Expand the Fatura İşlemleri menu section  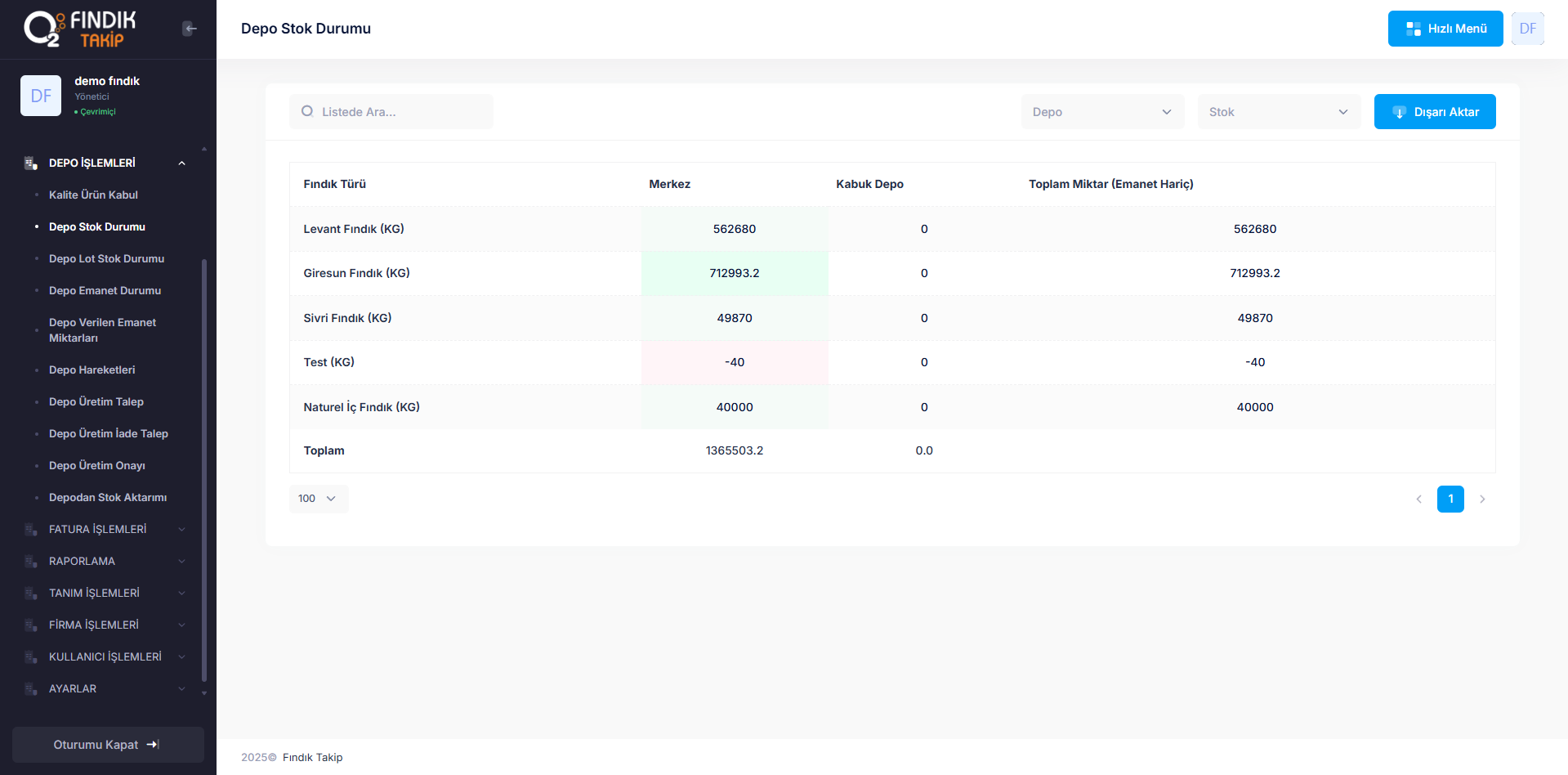181,529
